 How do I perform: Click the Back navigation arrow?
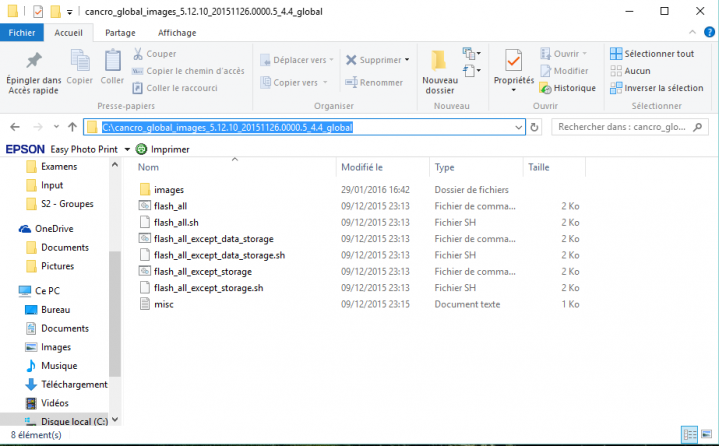(15, 127)
